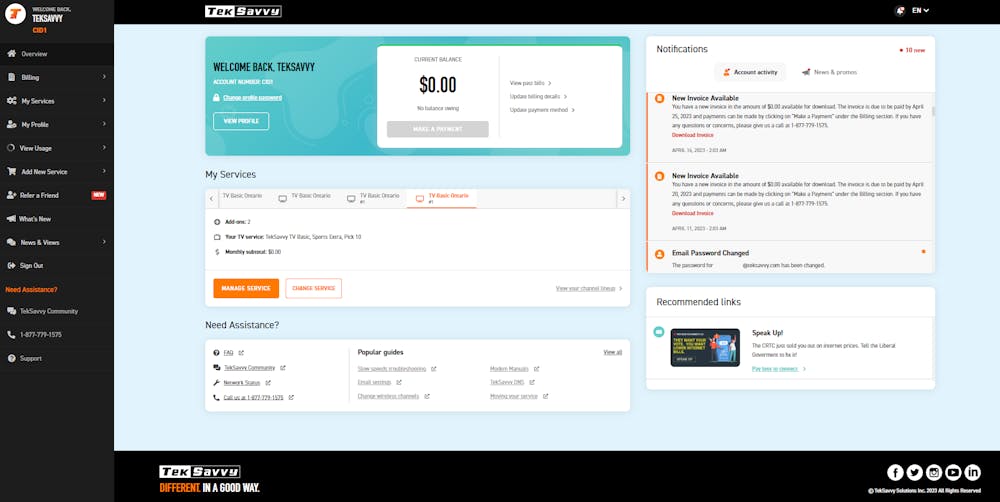
Task: Select the first TV Basic Ontario tab
Action: coord(242,196)
